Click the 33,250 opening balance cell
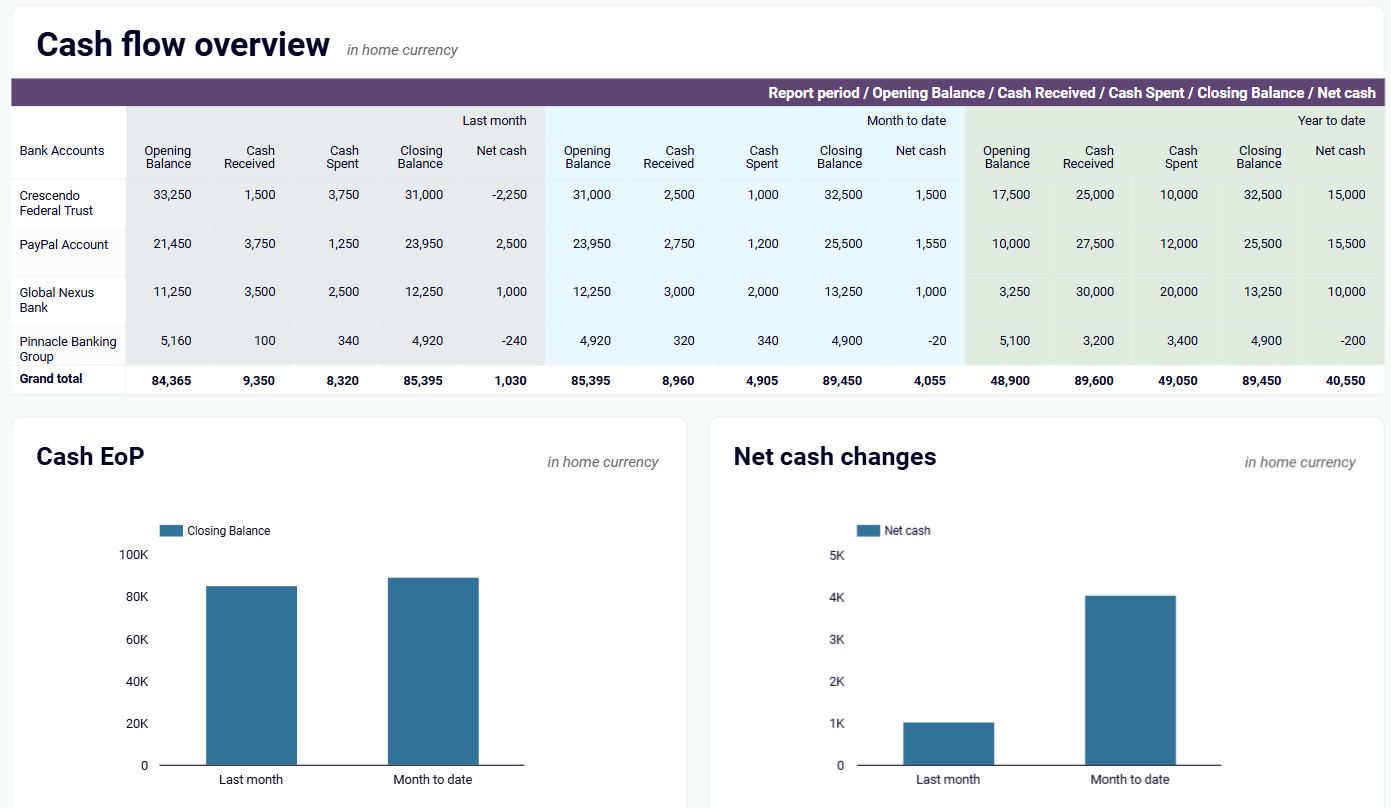The width and height of the screenshot is (1391, 808). tap(172, 195)
